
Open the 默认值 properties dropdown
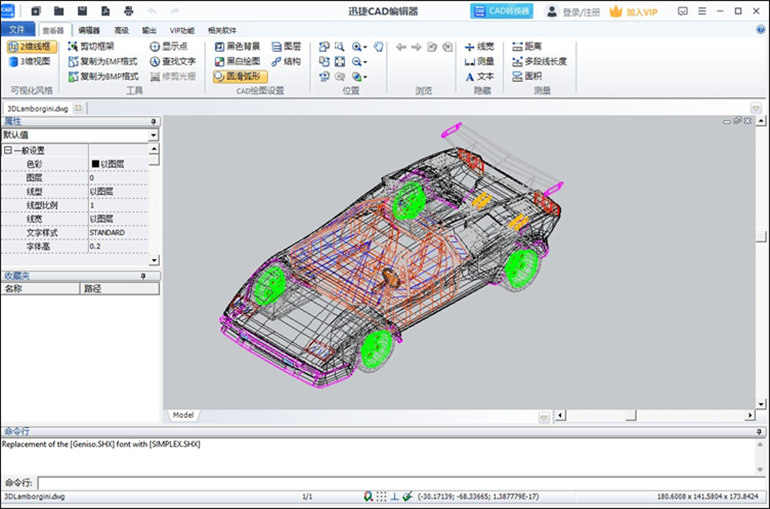tap(154, 135)
